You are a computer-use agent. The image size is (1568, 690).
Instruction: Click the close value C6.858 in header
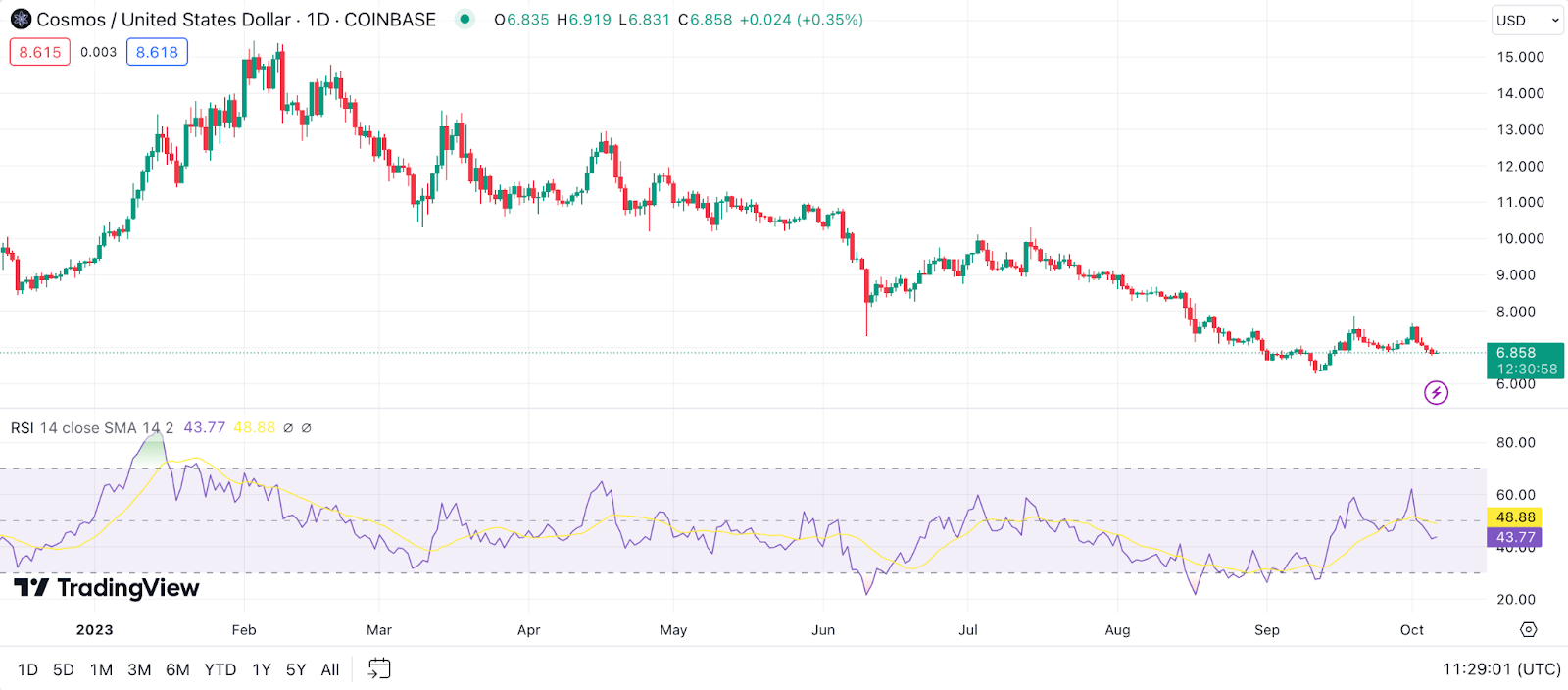coord(706,20)
